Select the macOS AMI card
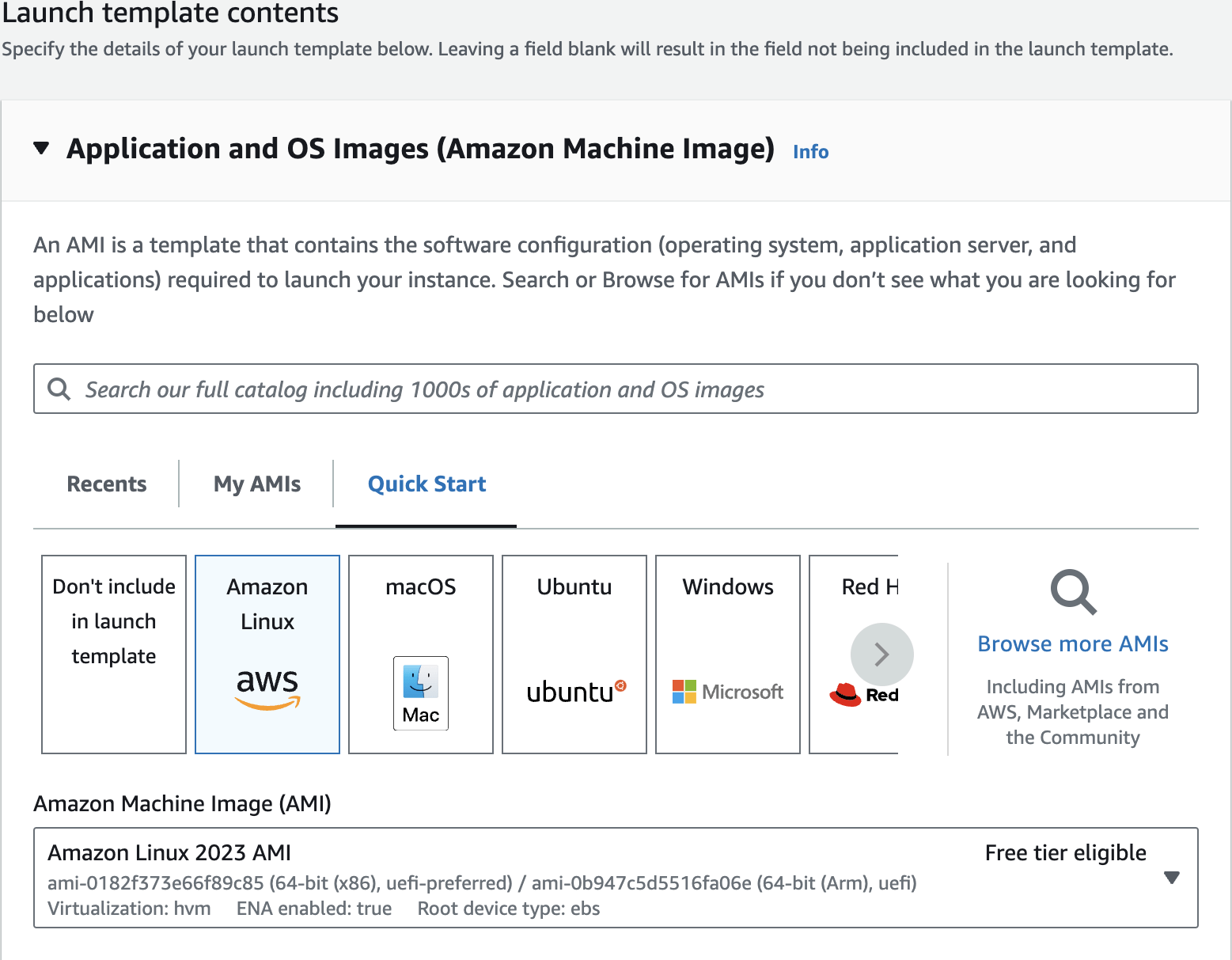This screenshot has height=960, width=1232. 421,655
